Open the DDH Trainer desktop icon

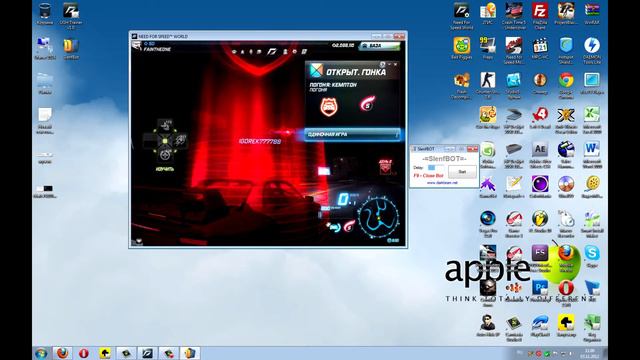click(71, 16)
